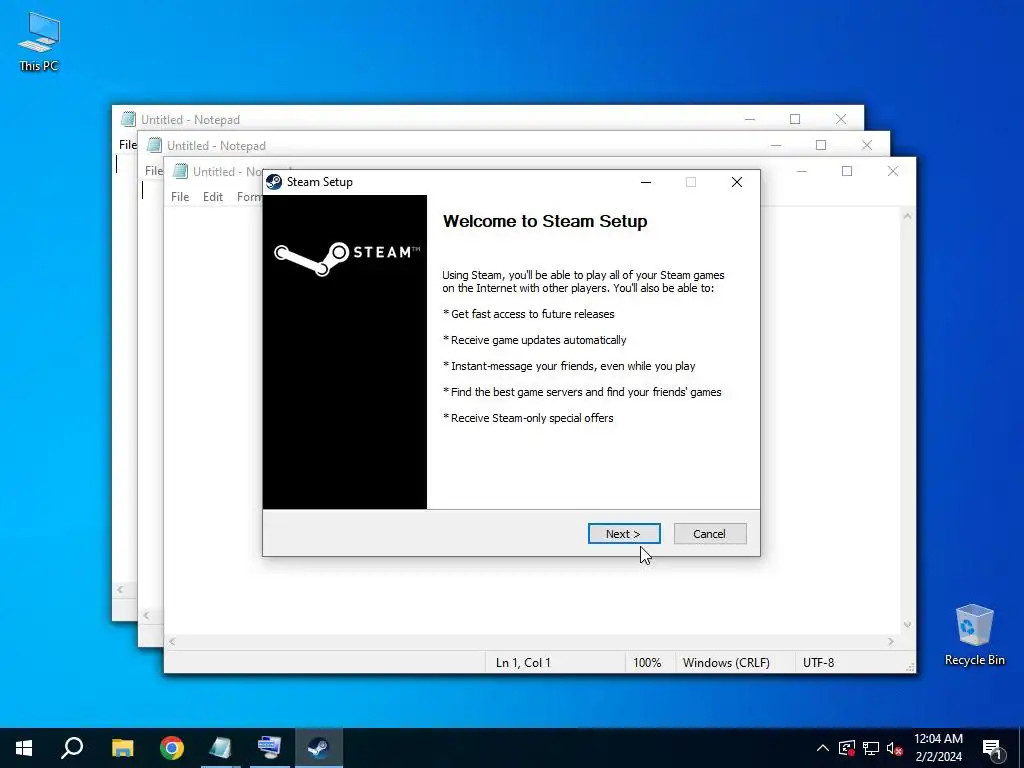Click scroll left arrow in front Notepad
The height and width of the screenshot is (768, 1024).
tap(172, 642)
